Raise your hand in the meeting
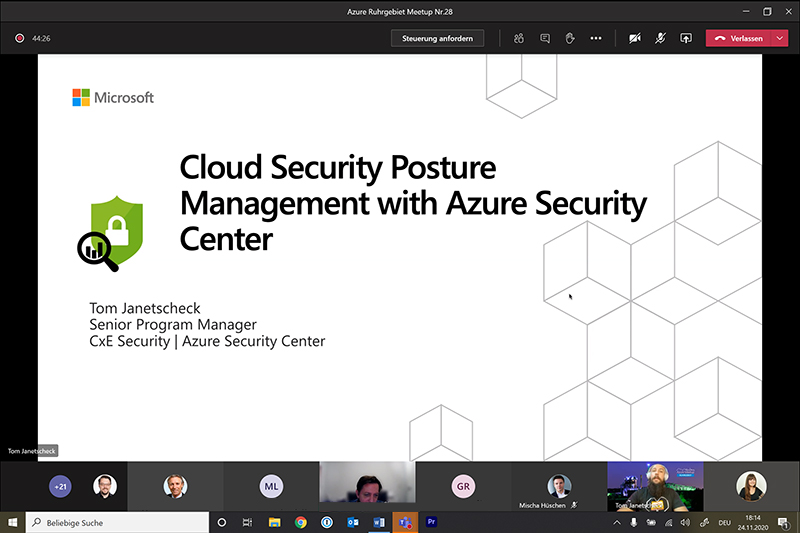 coord(570,38)
